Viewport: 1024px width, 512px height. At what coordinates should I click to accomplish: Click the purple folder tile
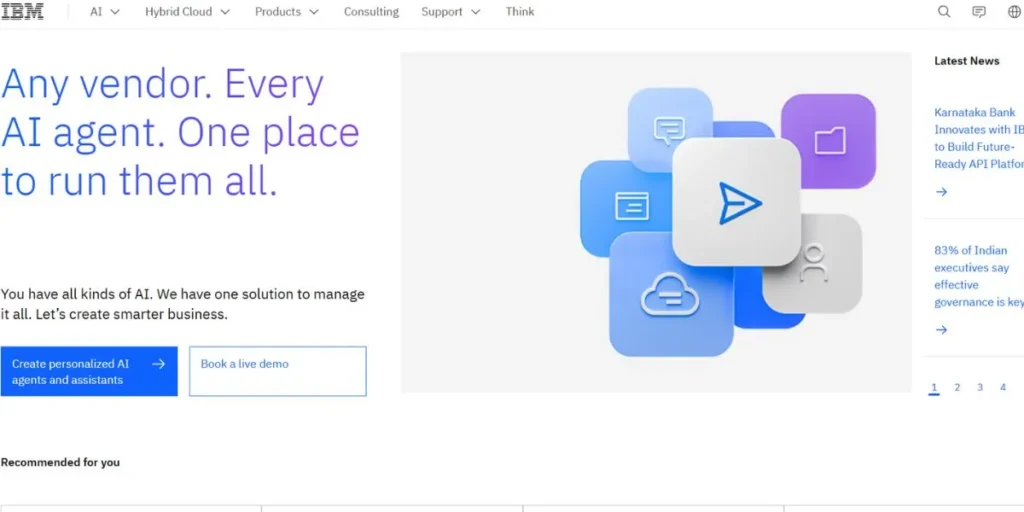828,141
